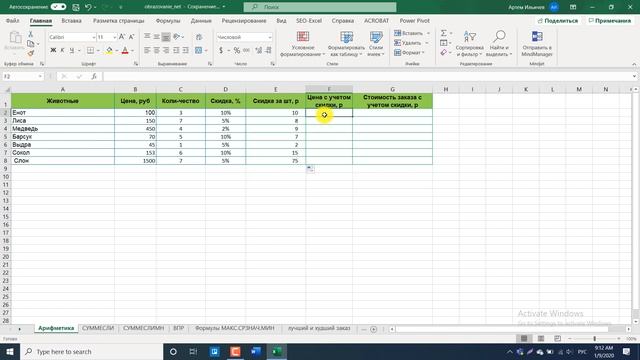
Task: Click the decrease font size icon
Action: 131,37
